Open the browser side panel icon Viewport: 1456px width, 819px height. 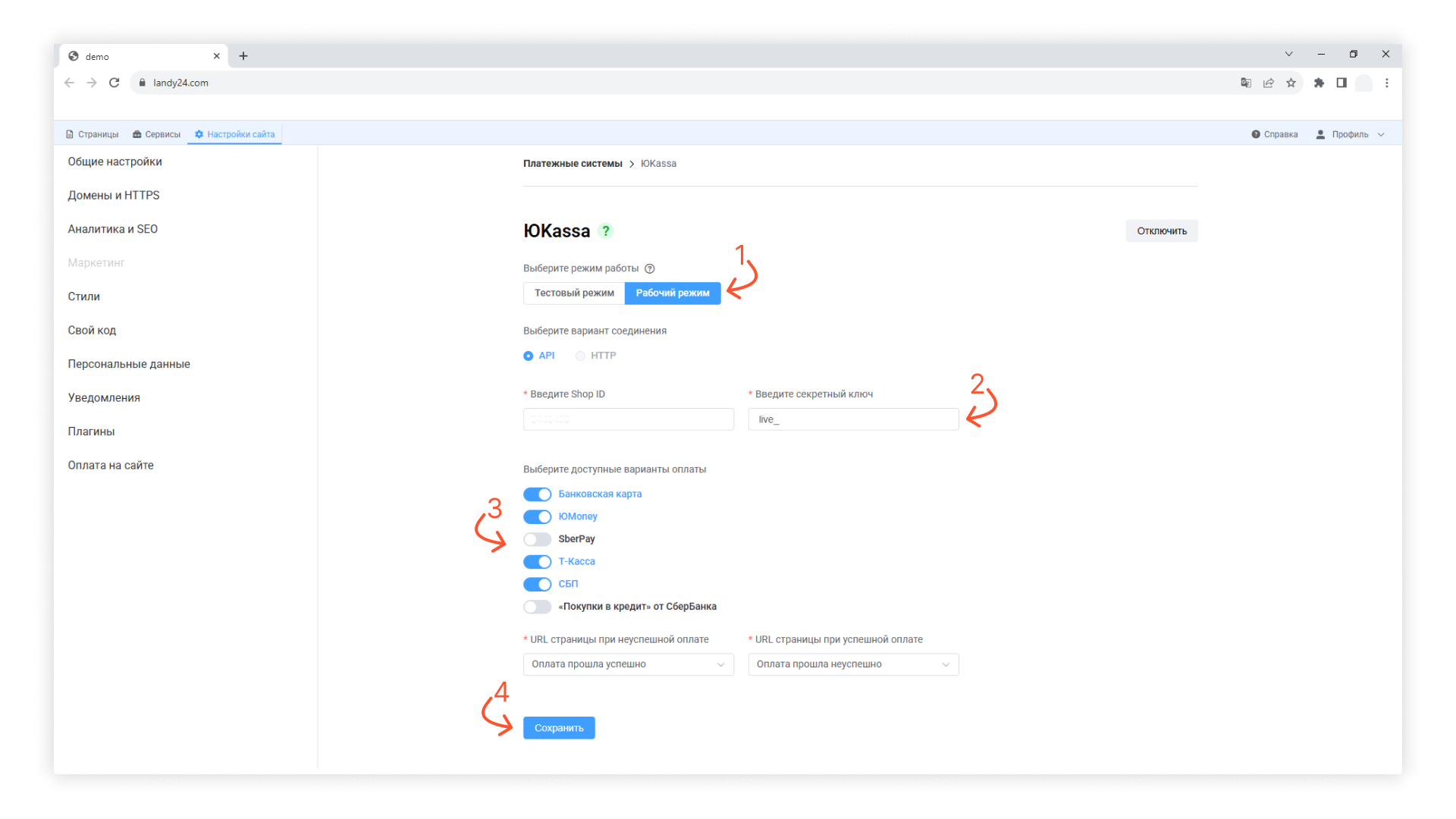tap(1341, 83)
